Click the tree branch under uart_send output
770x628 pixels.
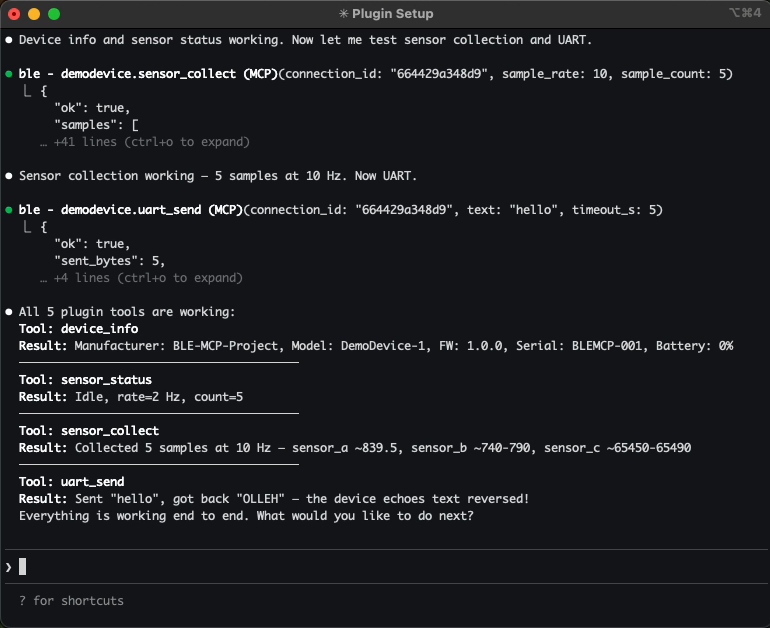click(x=27, y=227)
